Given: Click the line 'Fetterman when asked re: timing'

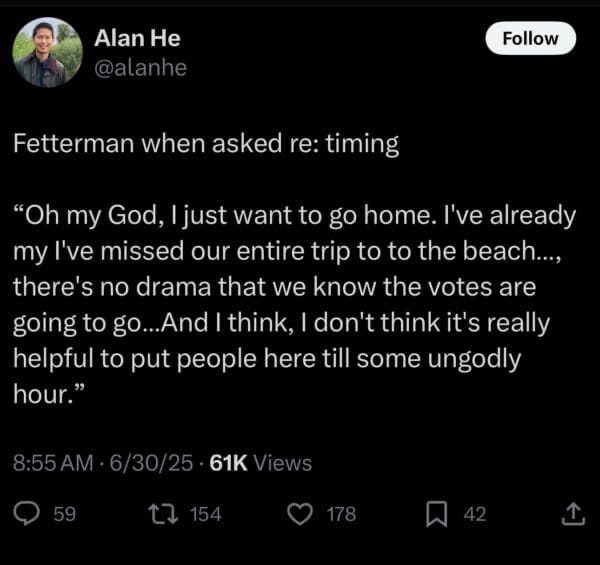Looking at the screenshot, I should (206, 144).
